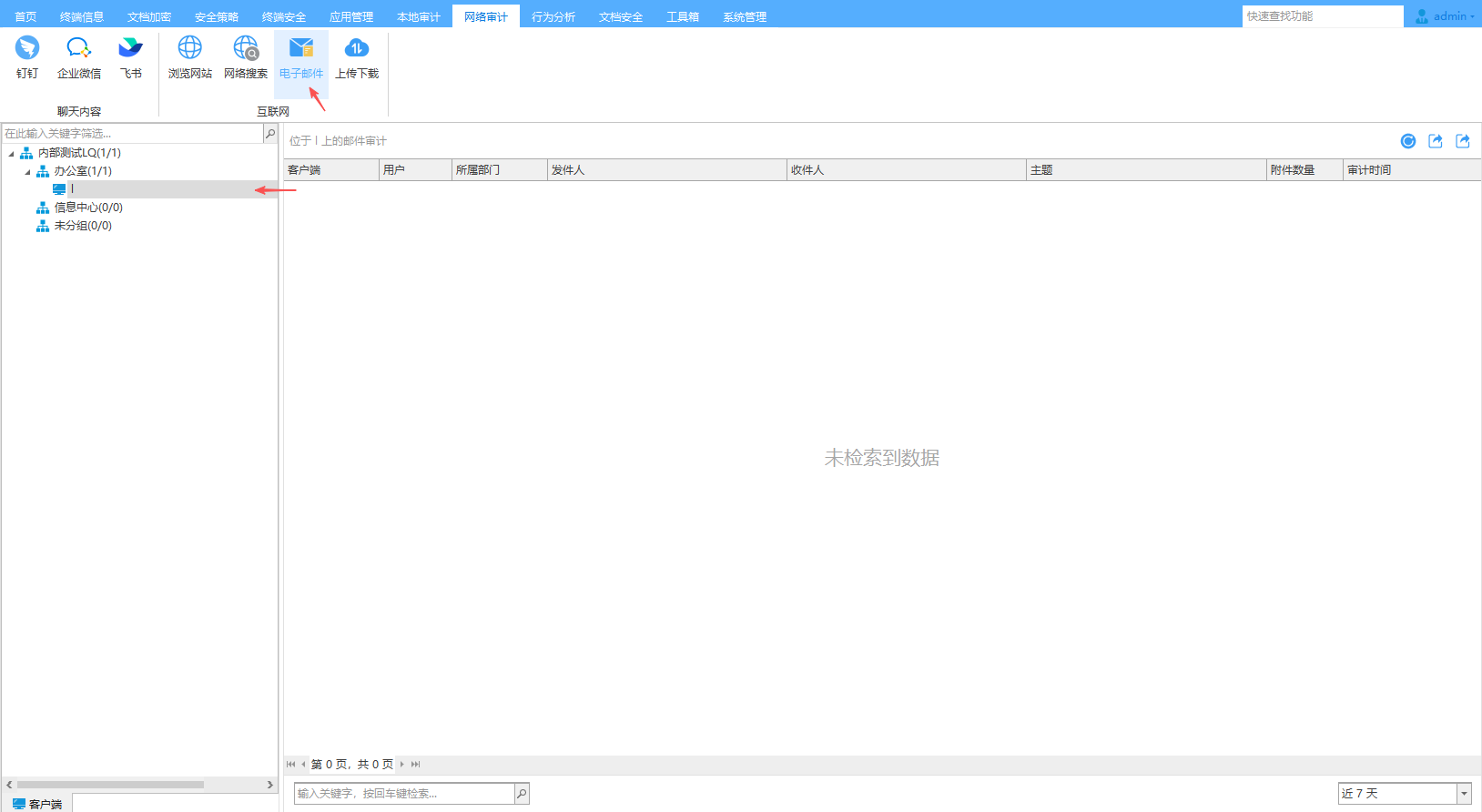Collapse the 办公室 group node
The image size is (1482, 812).
[27, 172]
